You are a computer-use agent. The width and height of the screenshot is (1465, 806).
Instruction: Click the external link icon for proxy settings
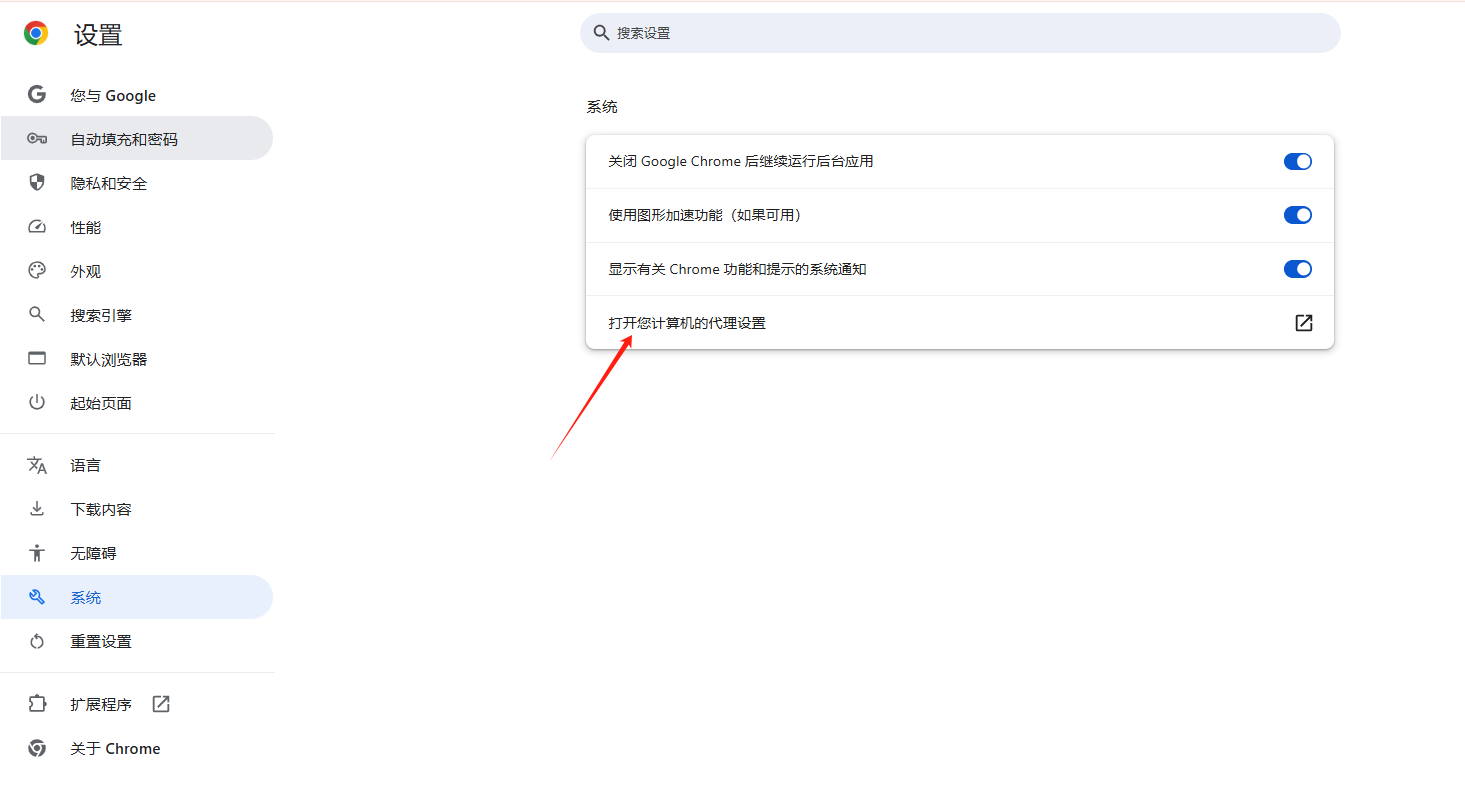(1303, 323)
